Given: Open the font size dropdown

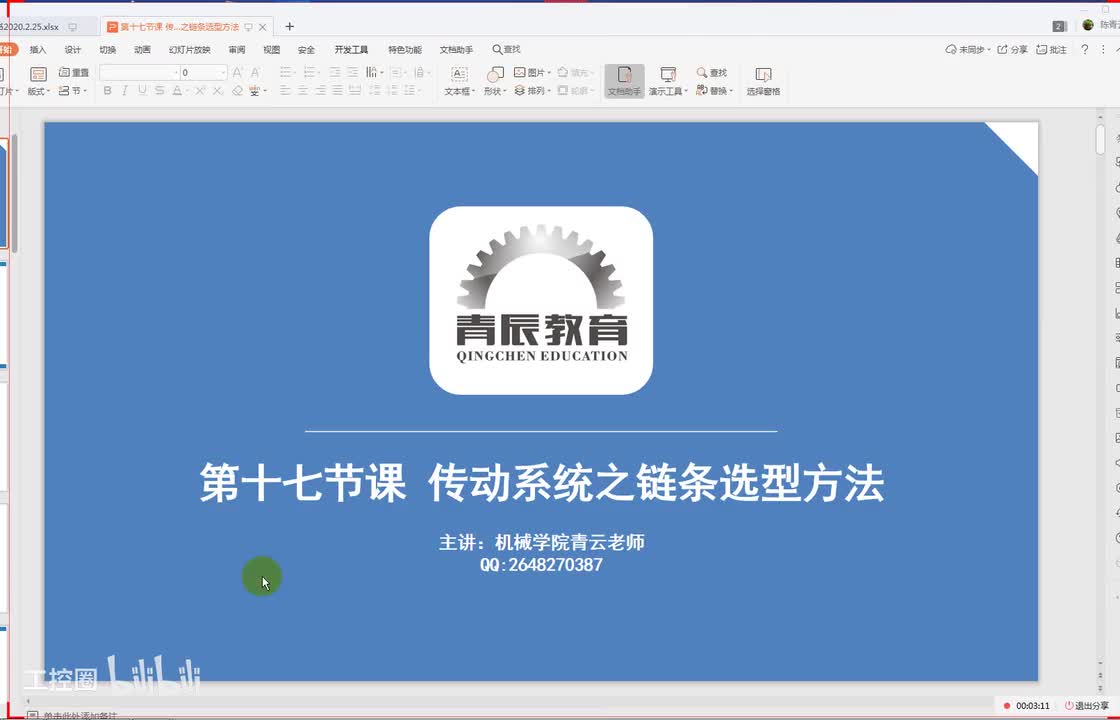Looking at the screenshot, I should [x=224, y=72].
